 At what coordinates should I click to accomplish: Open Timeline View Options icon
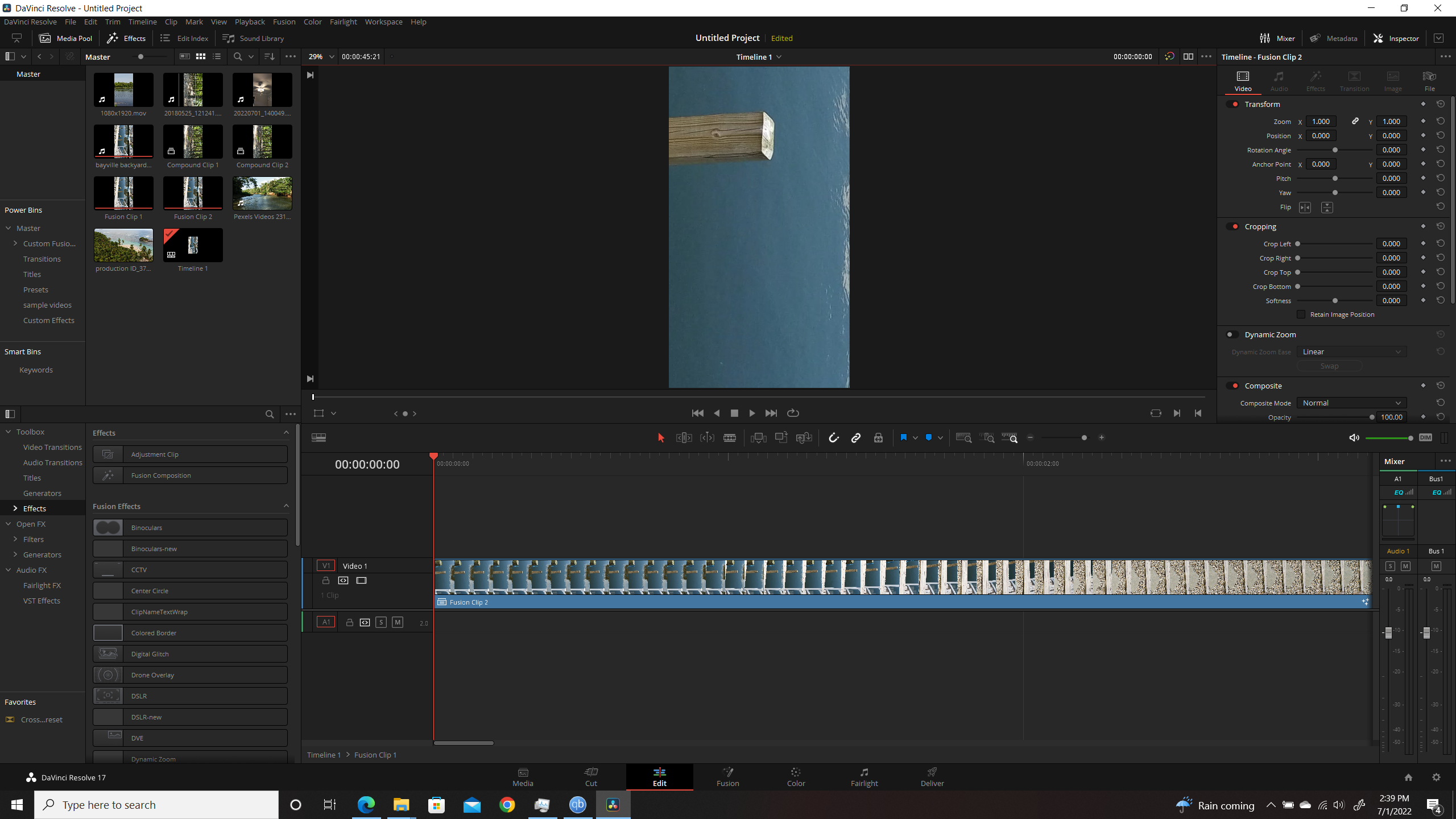tap(318, 437)
